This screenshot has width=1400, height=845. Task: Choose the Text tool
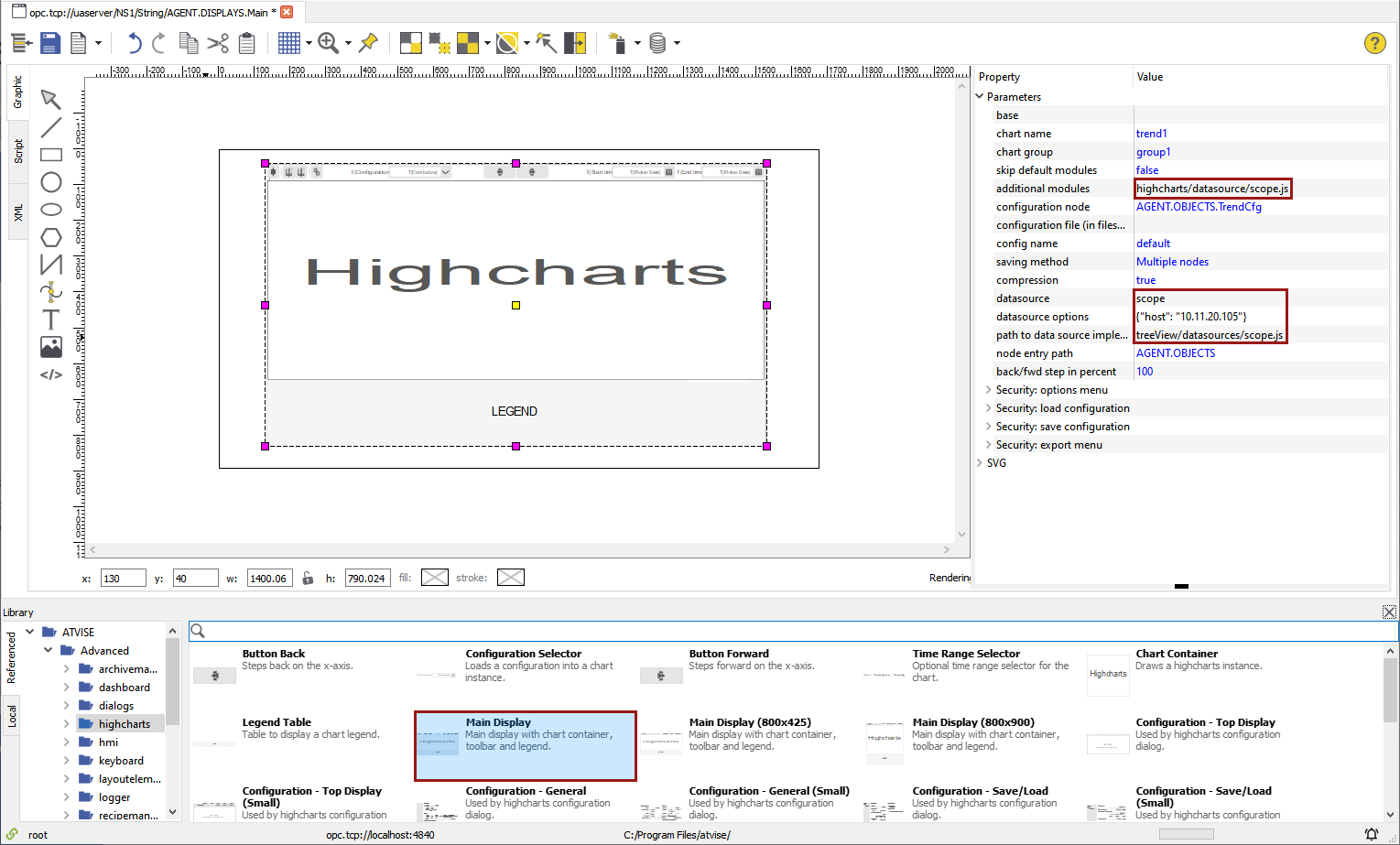point(51,320)
